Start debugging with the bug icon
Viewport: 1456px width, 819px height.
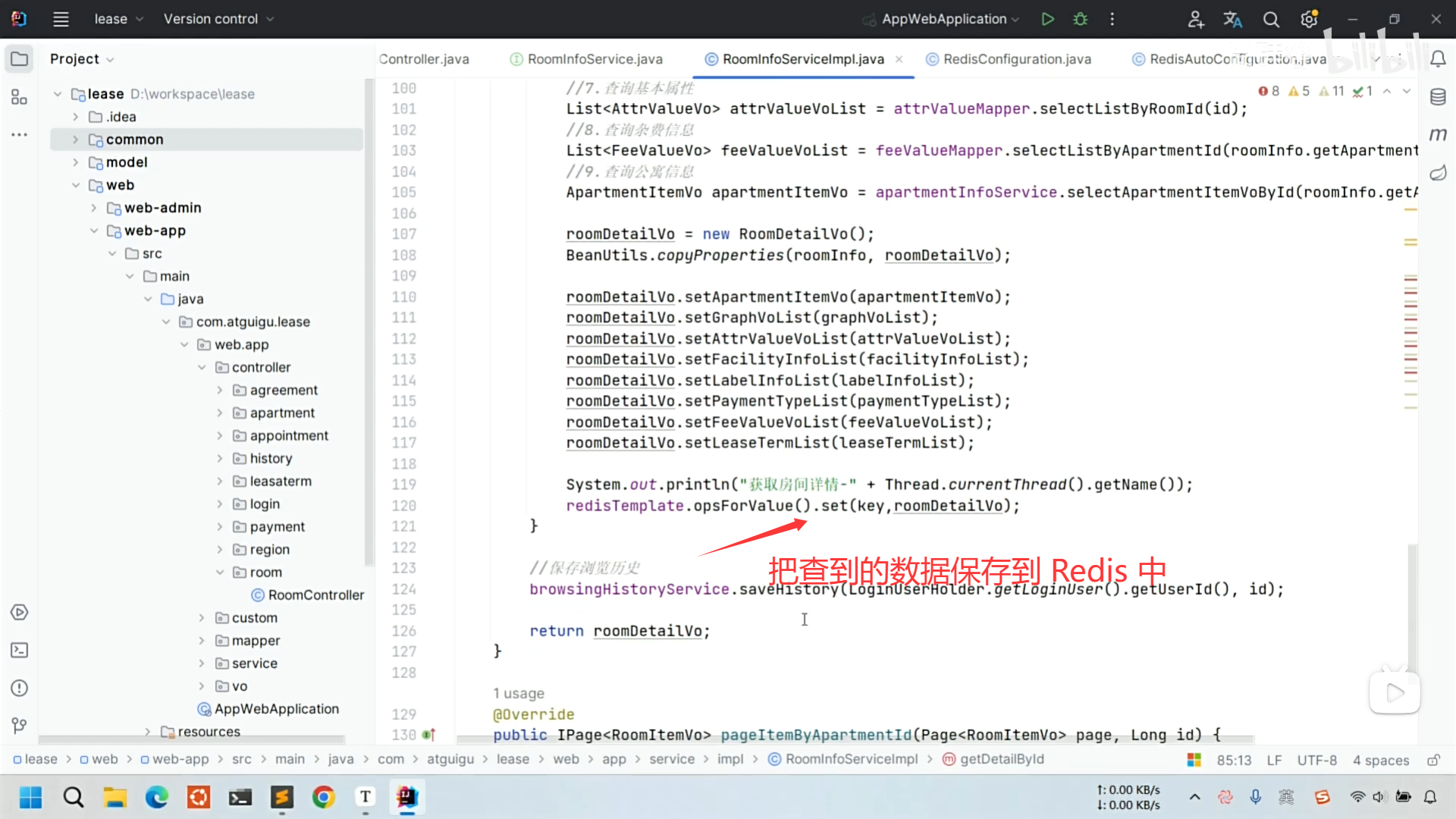tap(1081, 19)
